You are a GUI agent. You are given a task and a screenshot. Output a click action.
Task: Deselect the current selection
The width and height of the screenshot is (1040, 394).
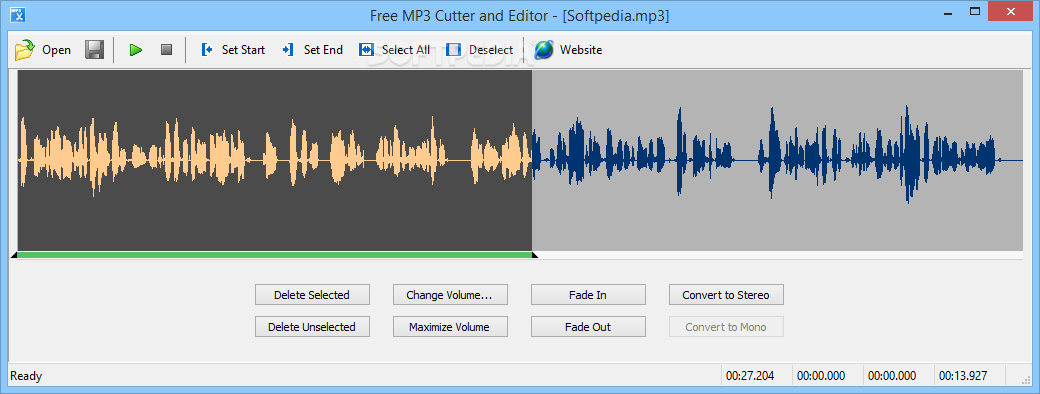tap(479, 50)
